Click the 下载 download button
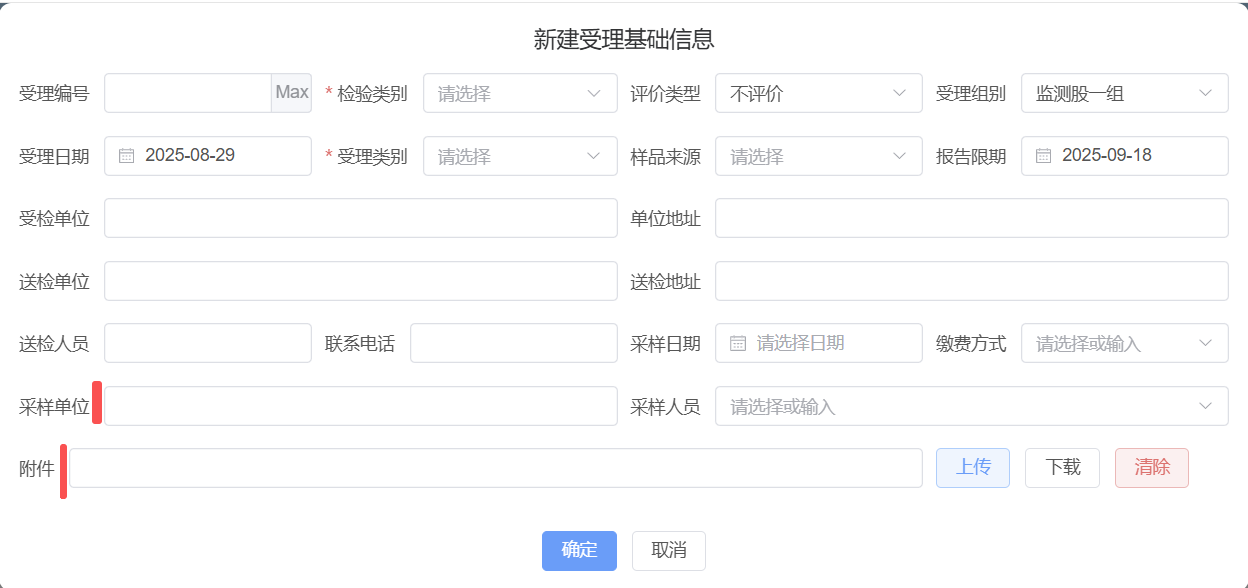Screen dimensions: 1248x588 coord(1062,467)
